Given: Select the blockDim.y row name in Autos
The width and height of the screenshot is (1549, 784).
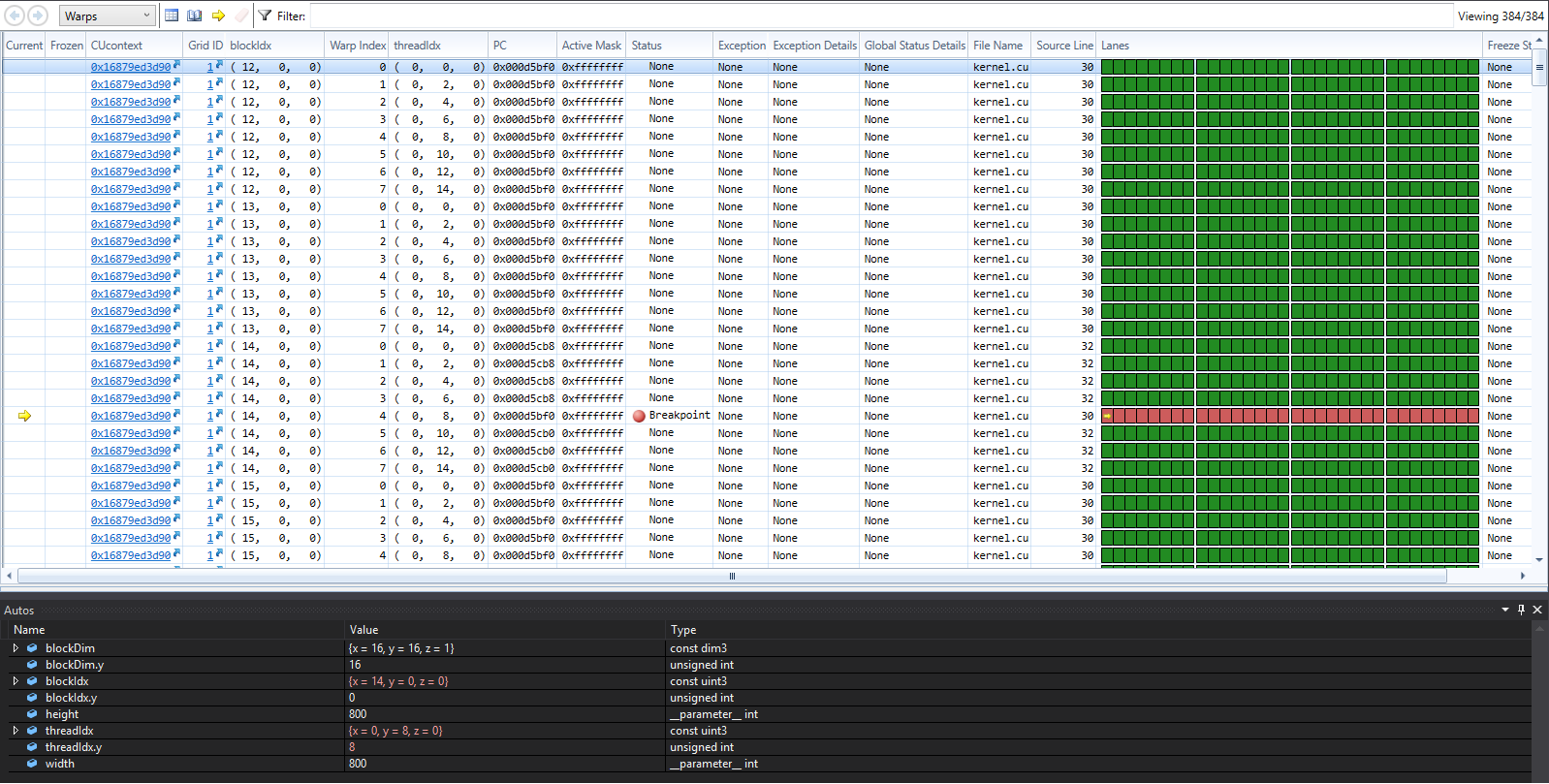Looking at the screenshot, I should [x=75, y=665].
